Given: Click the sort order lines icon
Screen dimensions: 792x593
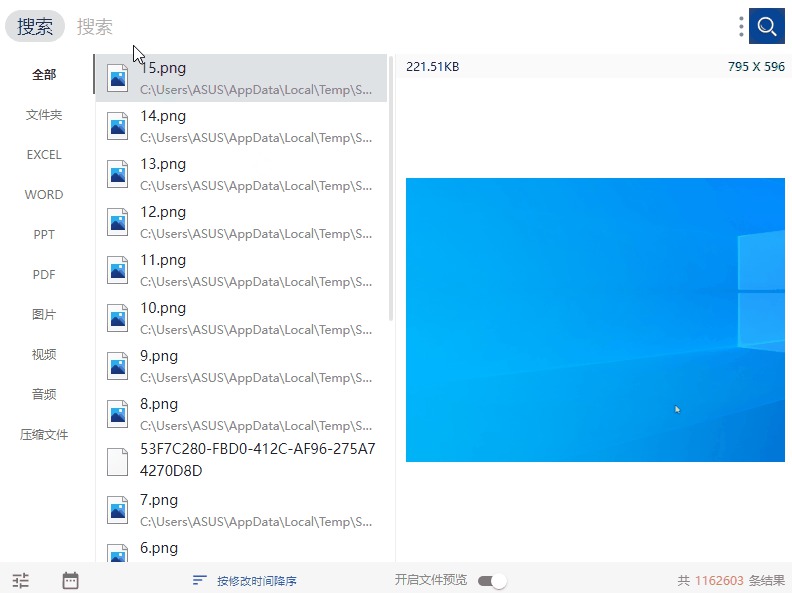Looking at the screenshot, I should [x=200, y=580].
